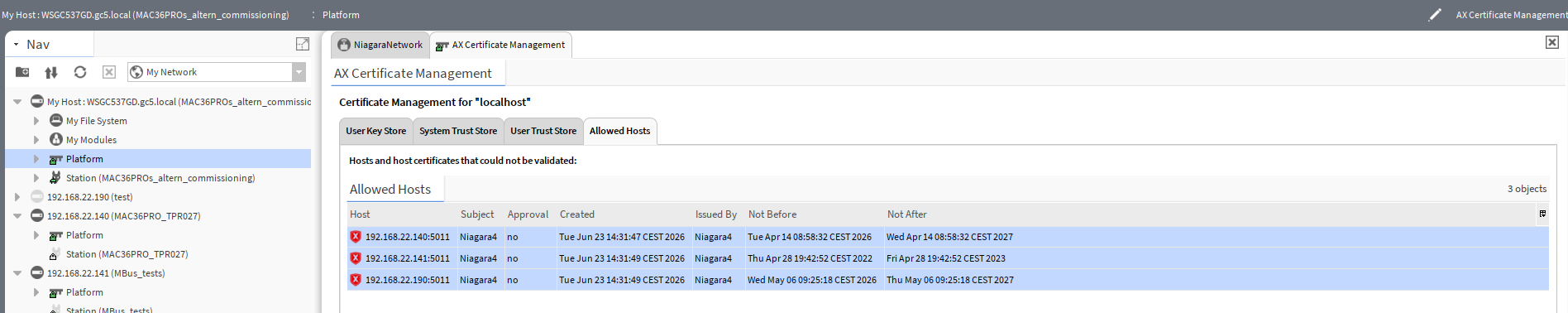Click 'Fri Apr 28 19:42:52 CEST 2023' cell
This screenshot has width=1568, height=313.
point(946,258)
